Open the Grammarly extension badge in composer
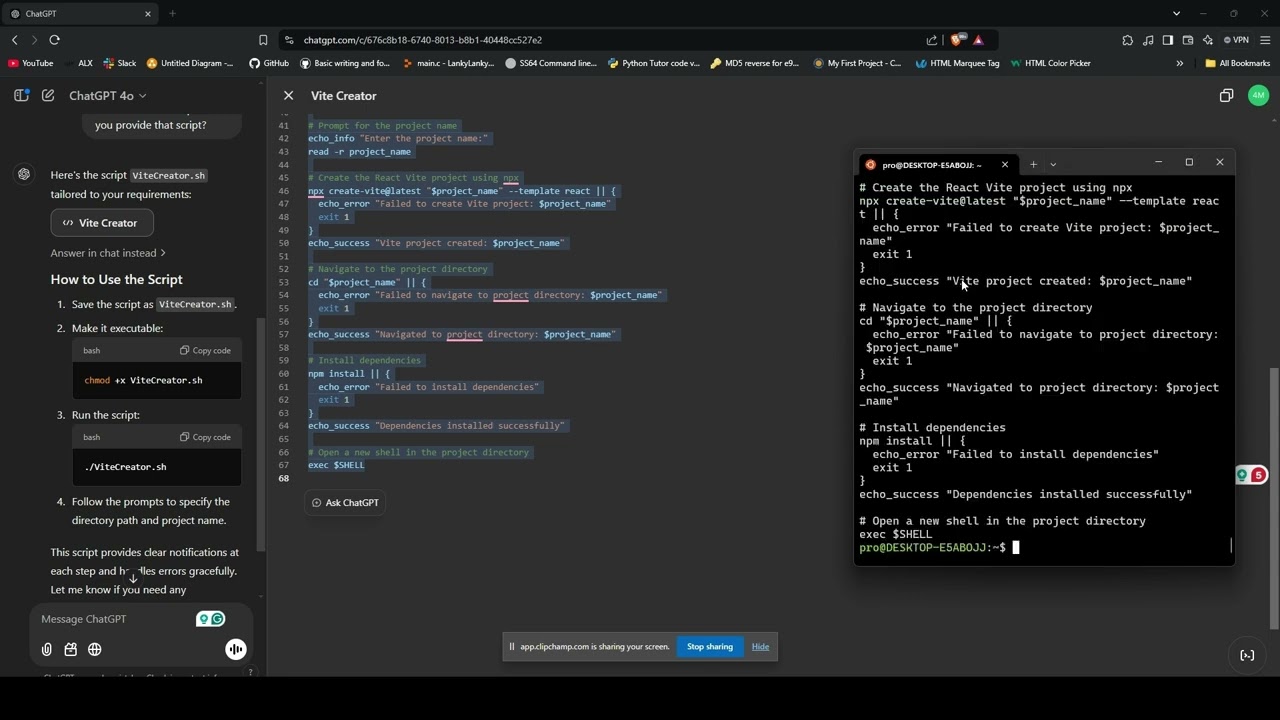Screen dimensions: 1280x720 (x=211, y=619)
